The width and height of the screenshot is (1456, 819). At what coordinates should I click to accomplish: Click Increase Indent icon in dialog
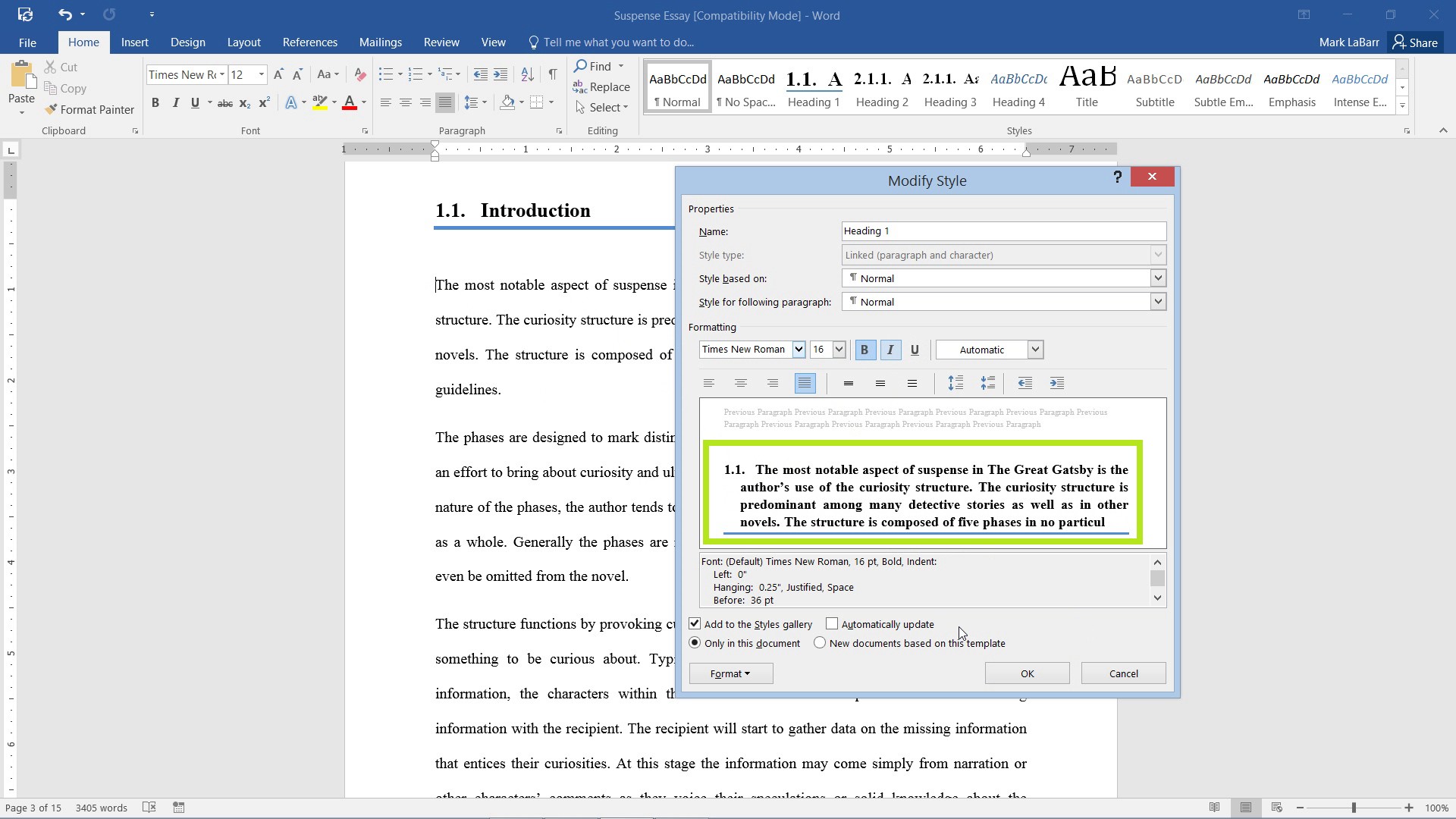(x=1057, y=383)
